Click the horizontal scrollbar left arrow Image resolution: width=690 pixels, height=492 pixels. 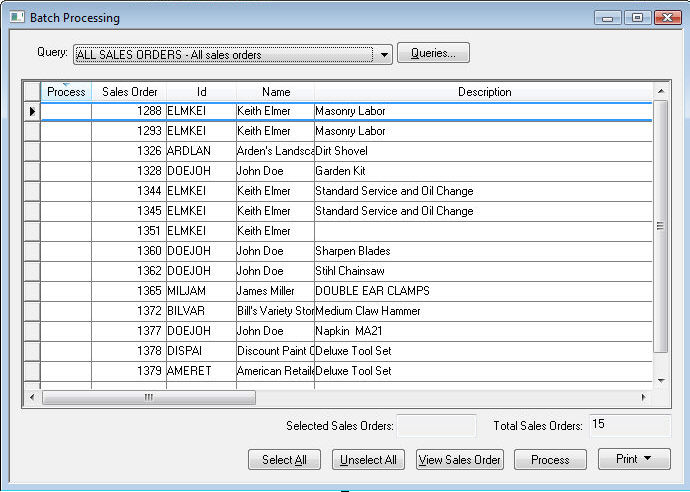click(x=33, y=397)
